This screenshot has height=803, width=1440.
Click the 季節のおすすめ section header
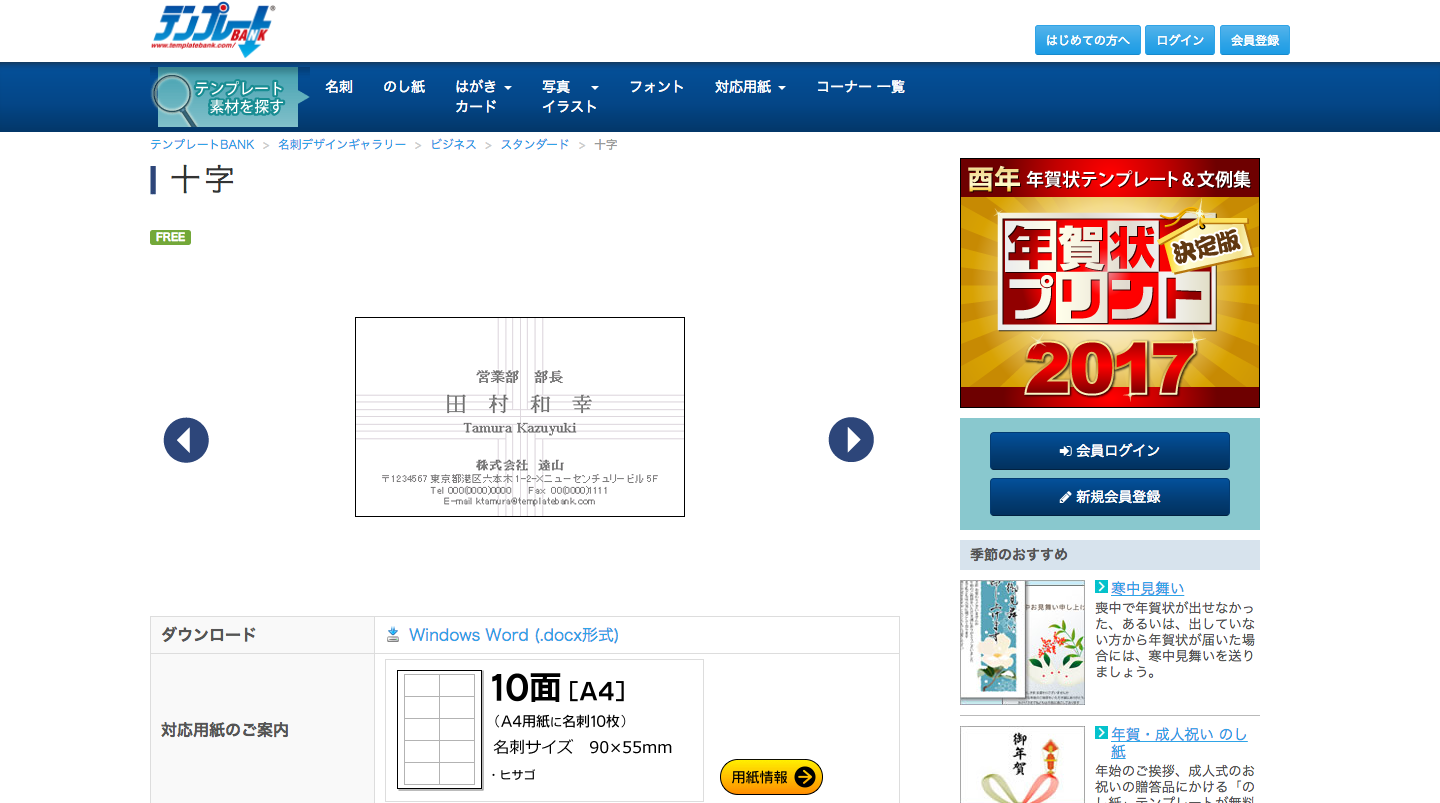[x=1019, y=554]
